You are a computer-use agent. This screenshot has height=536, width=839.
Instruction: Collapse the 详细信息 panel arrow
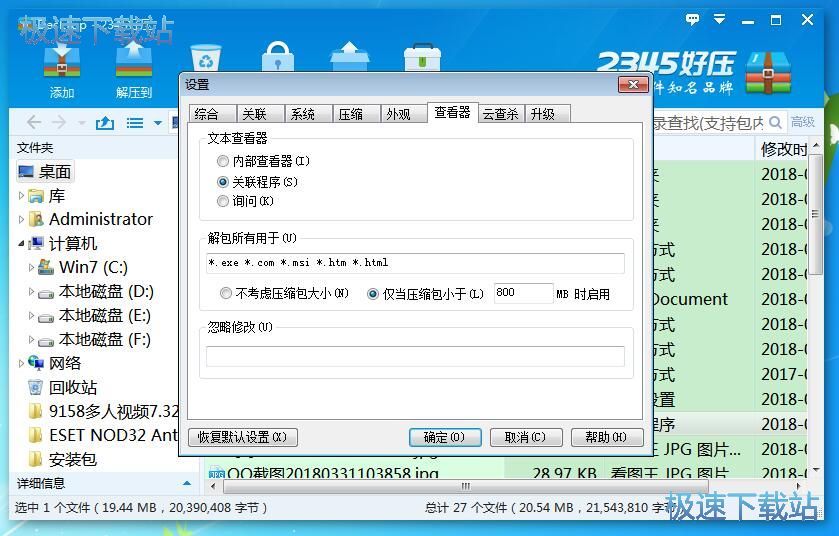coord(187,484)
